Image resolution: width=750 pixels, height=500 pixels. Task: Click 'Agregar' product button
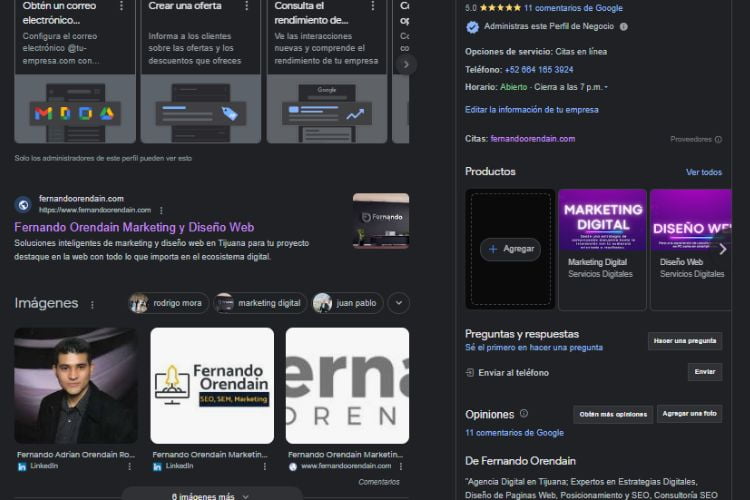tap(510, 249)
